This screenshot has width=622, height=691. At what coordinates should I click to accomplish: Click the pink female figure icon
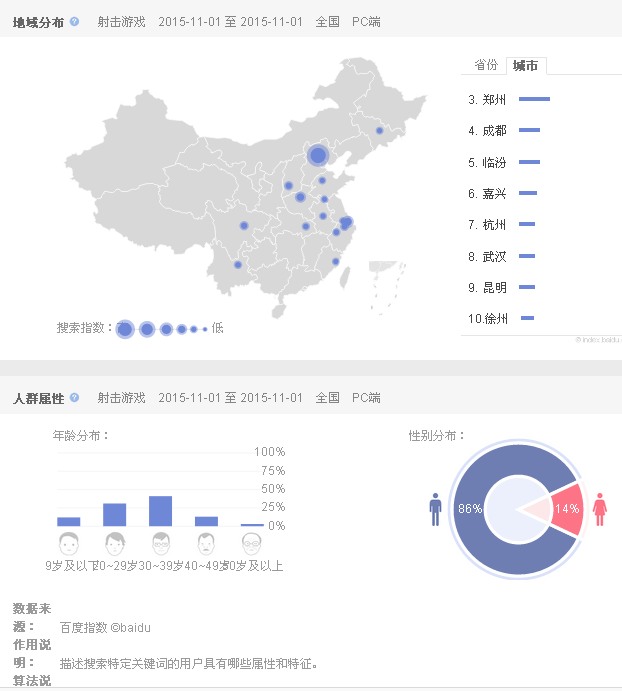pyautogui.click(x=600, y=508)
